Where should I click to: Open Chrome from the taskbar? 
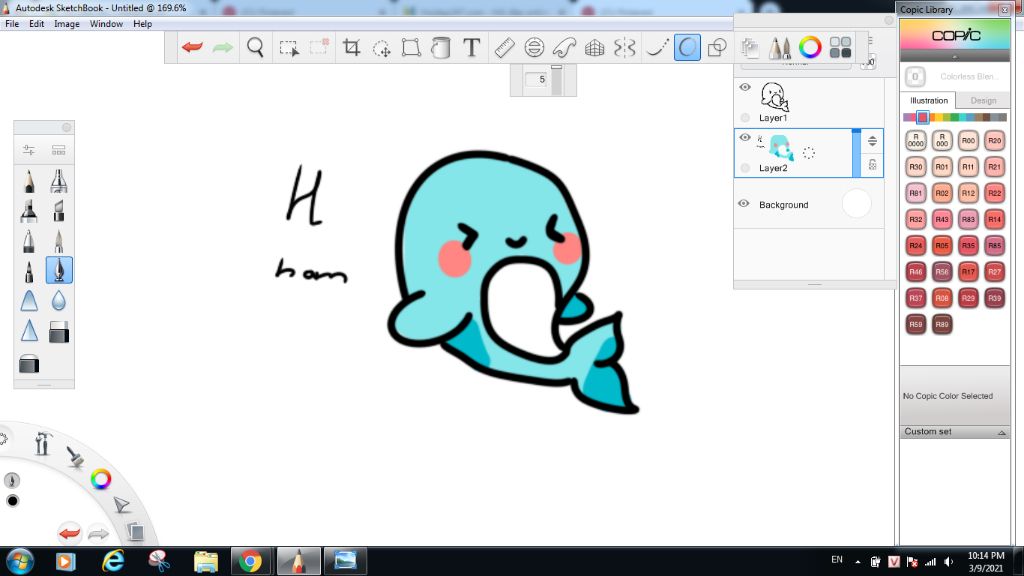click(x=249, y=562)
